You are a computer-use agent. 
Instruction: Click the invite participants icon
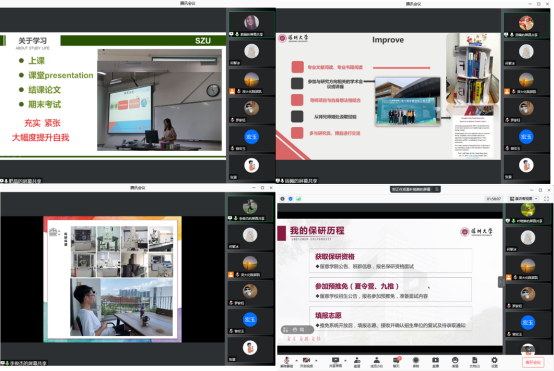(x=357, y=361)
